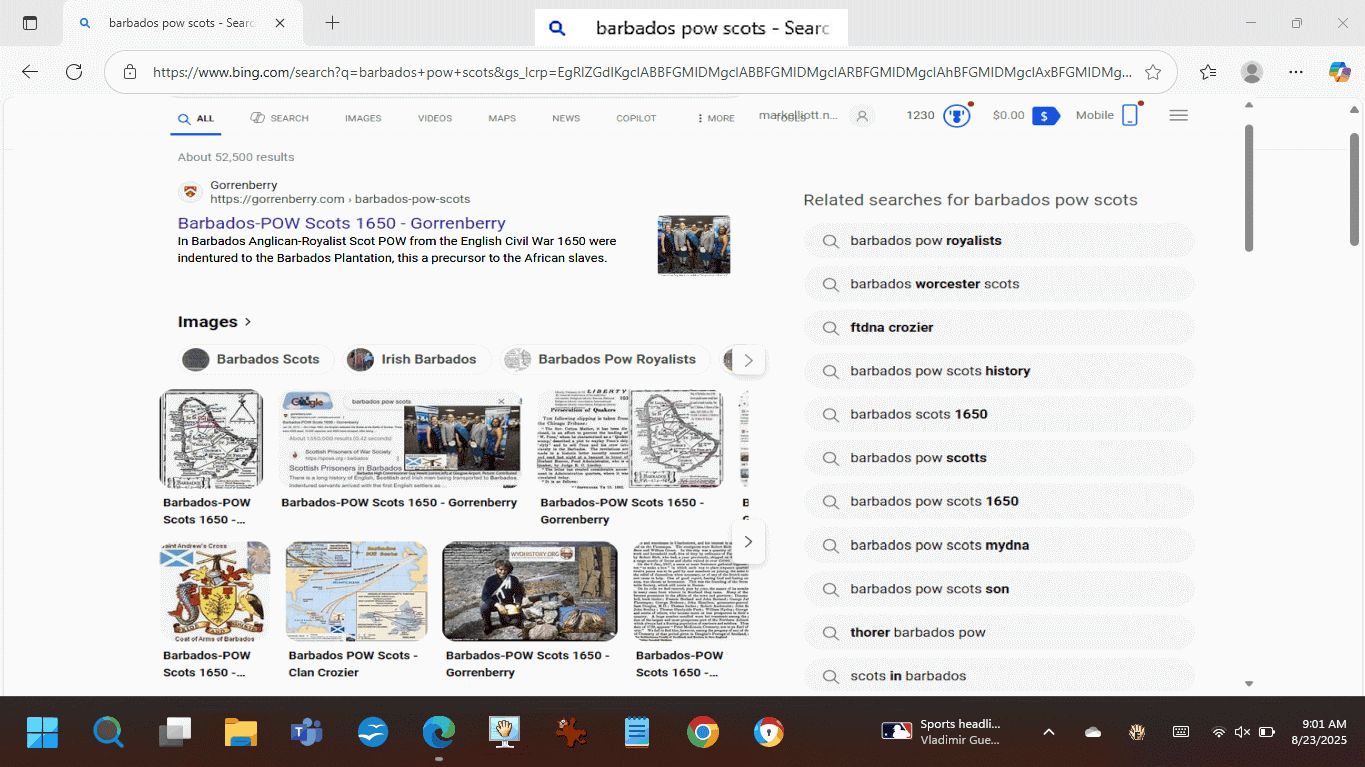Switch to the IMAGES search tab
Screen dimensions: 1365x767
[363, 118]
